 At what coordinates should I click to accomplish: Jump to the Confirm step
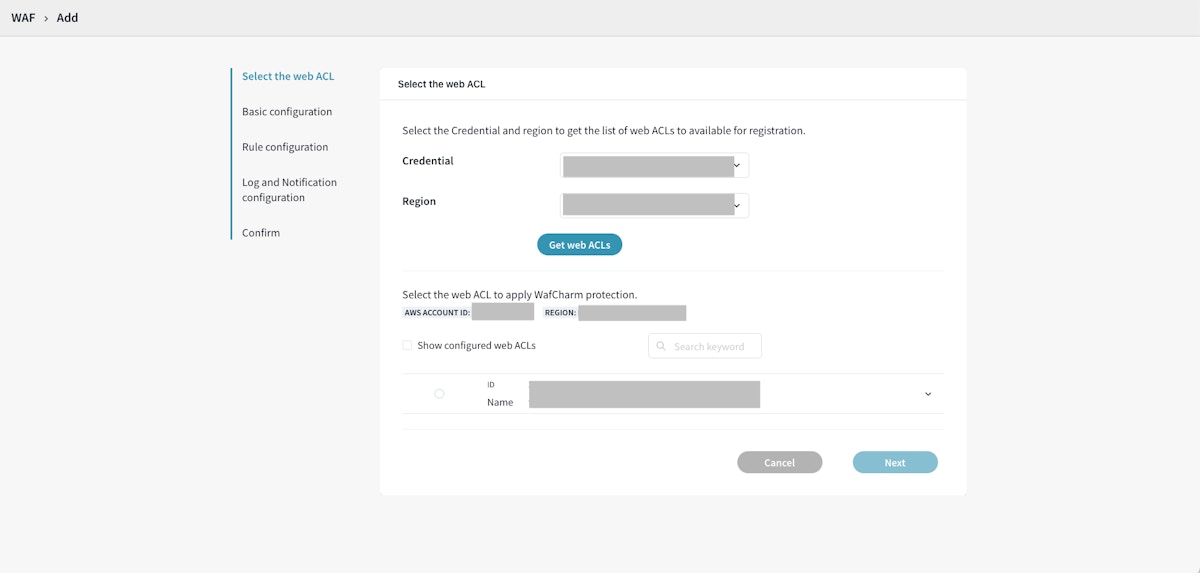pos(261,233)
